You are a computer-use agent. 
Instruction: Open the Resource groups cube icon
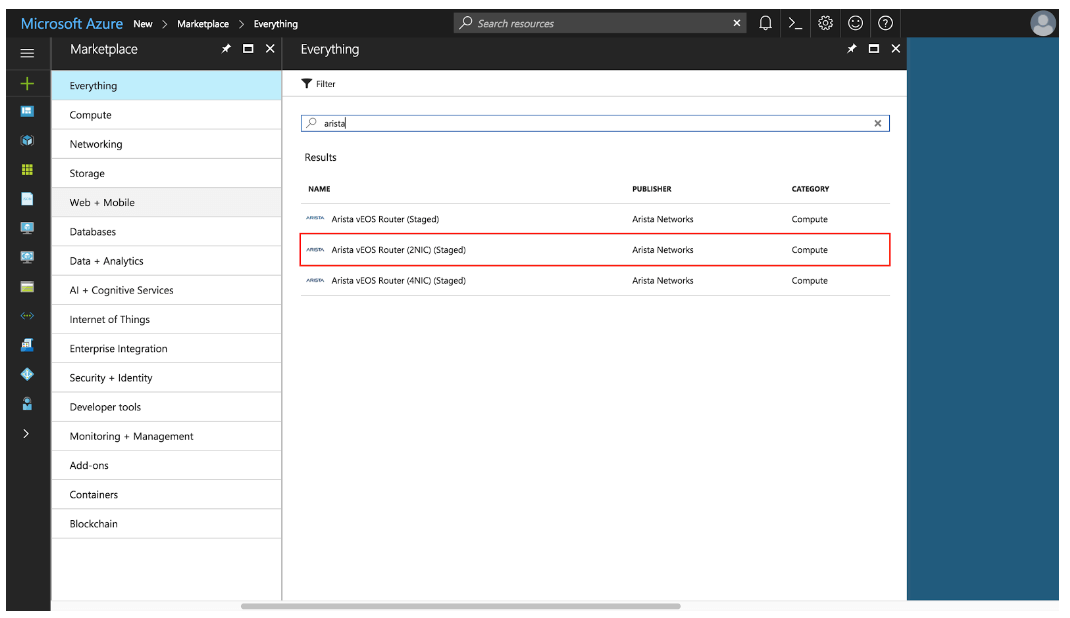coord(27,141)
